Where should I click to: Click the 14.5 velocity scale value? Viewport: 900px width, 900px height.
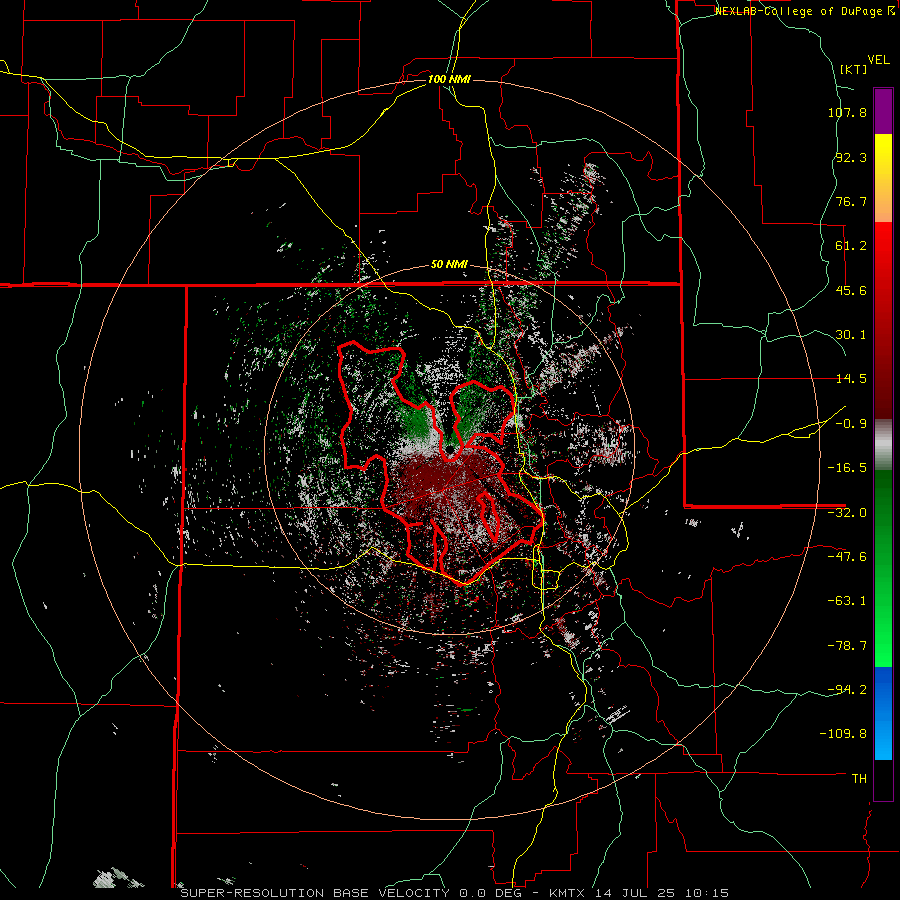click(851, 379)
